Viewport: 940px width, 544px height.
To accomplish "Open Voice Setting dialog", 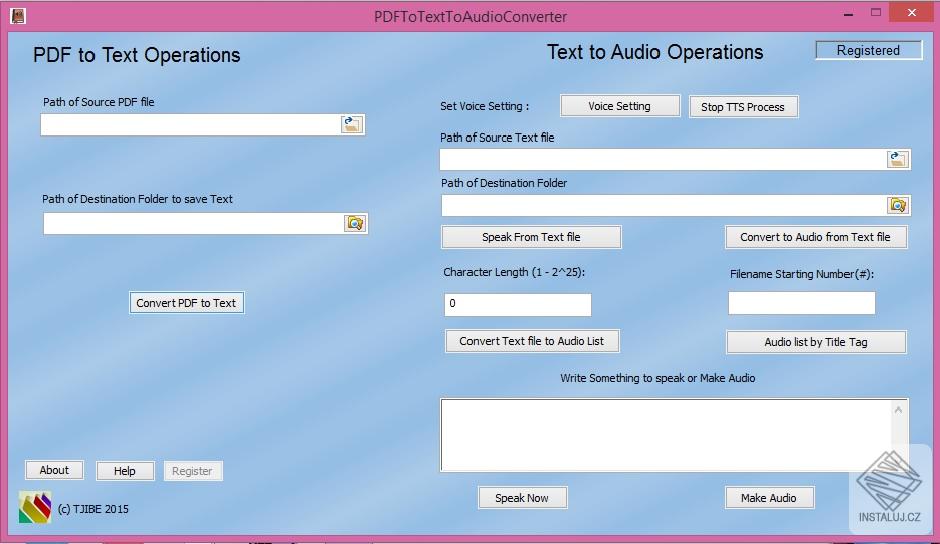I will 620,106.
